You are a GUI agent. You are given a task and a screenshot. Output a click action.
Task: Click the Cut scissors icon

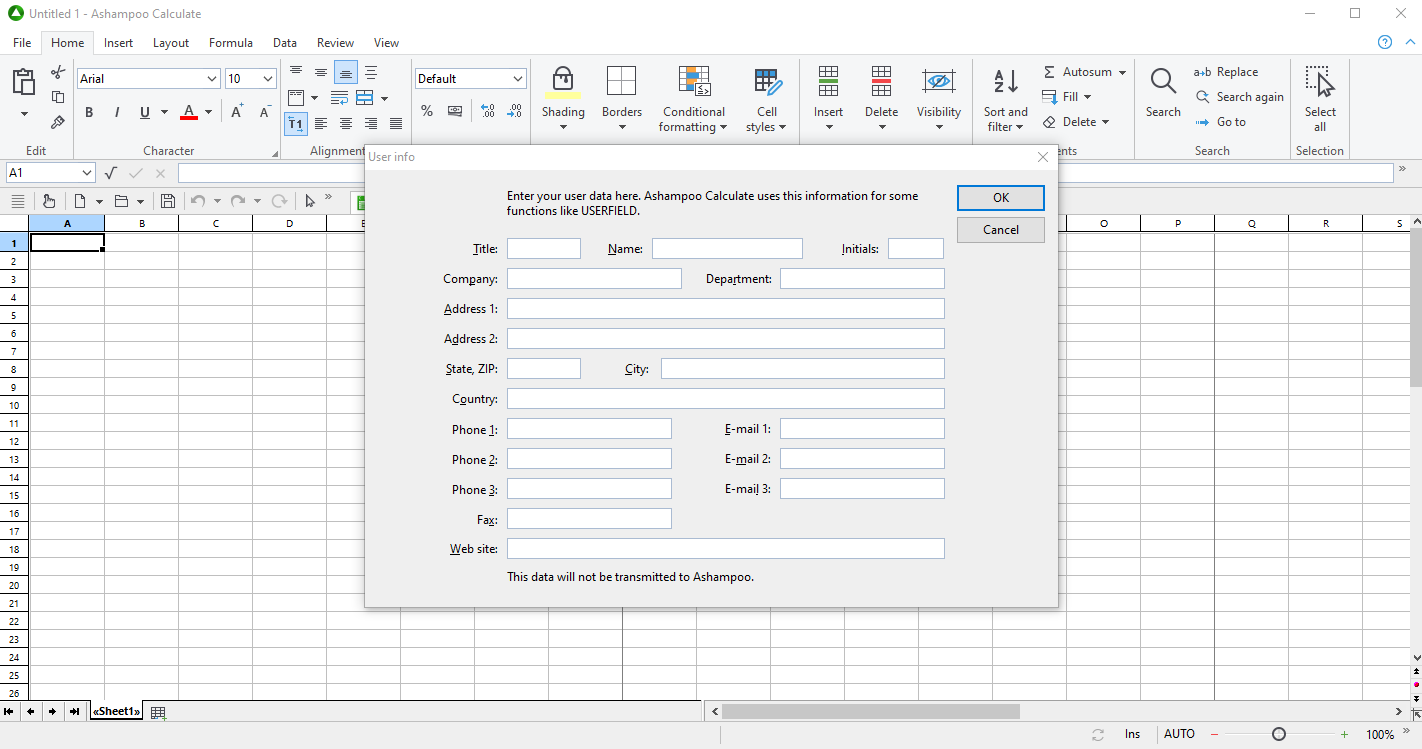tap(58, 72)
